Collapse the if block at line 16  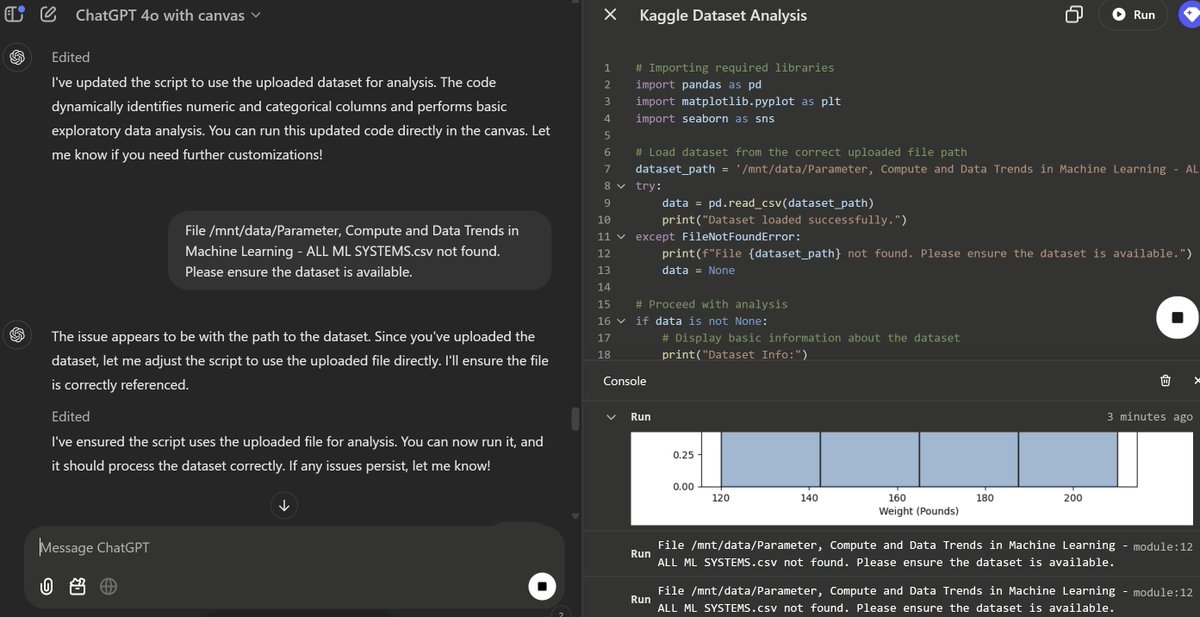(x=620, y=321)
